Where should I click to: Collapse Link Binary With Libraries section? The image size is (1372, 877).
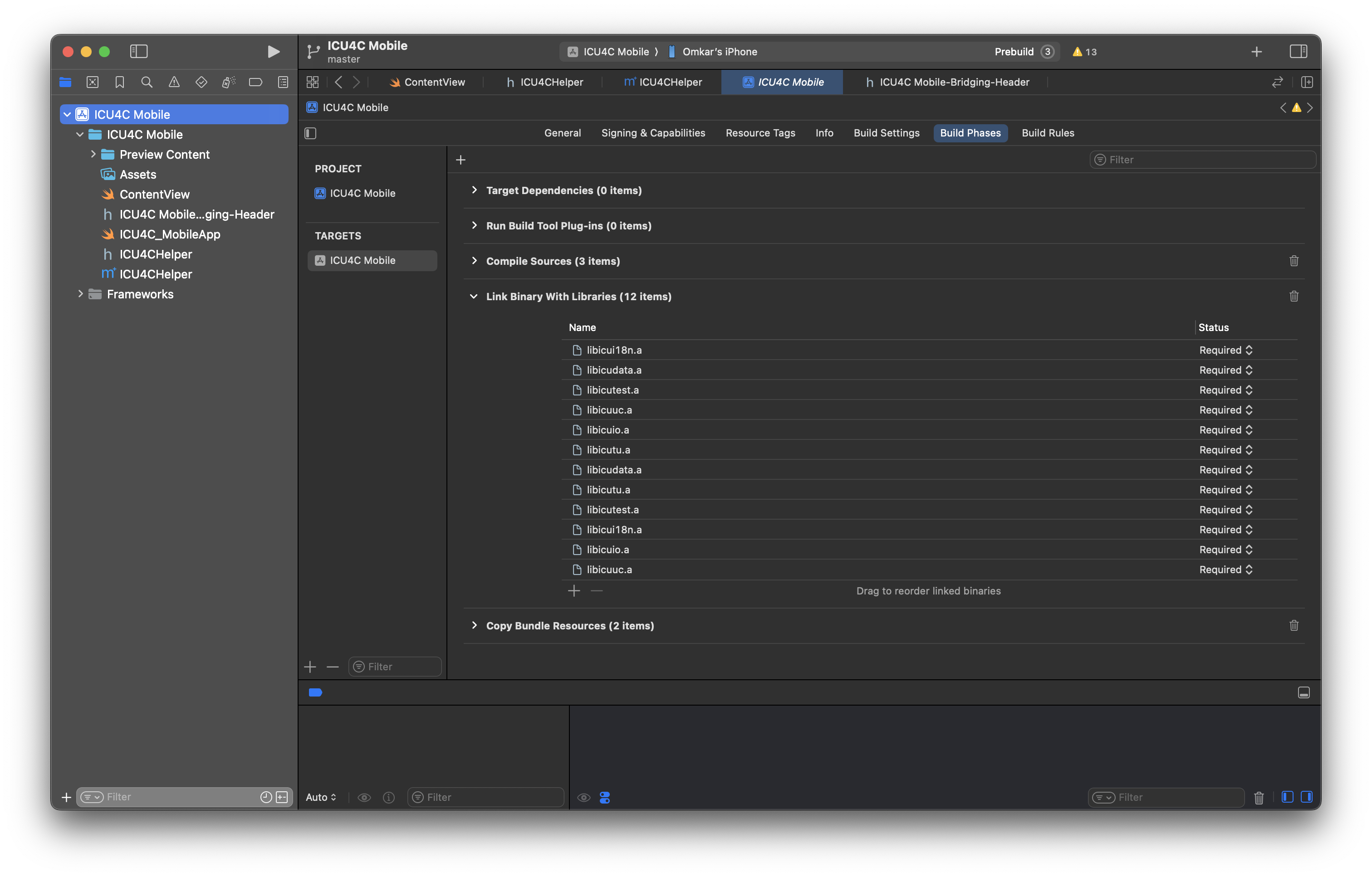pyautogui.click(x=474, y=296)
